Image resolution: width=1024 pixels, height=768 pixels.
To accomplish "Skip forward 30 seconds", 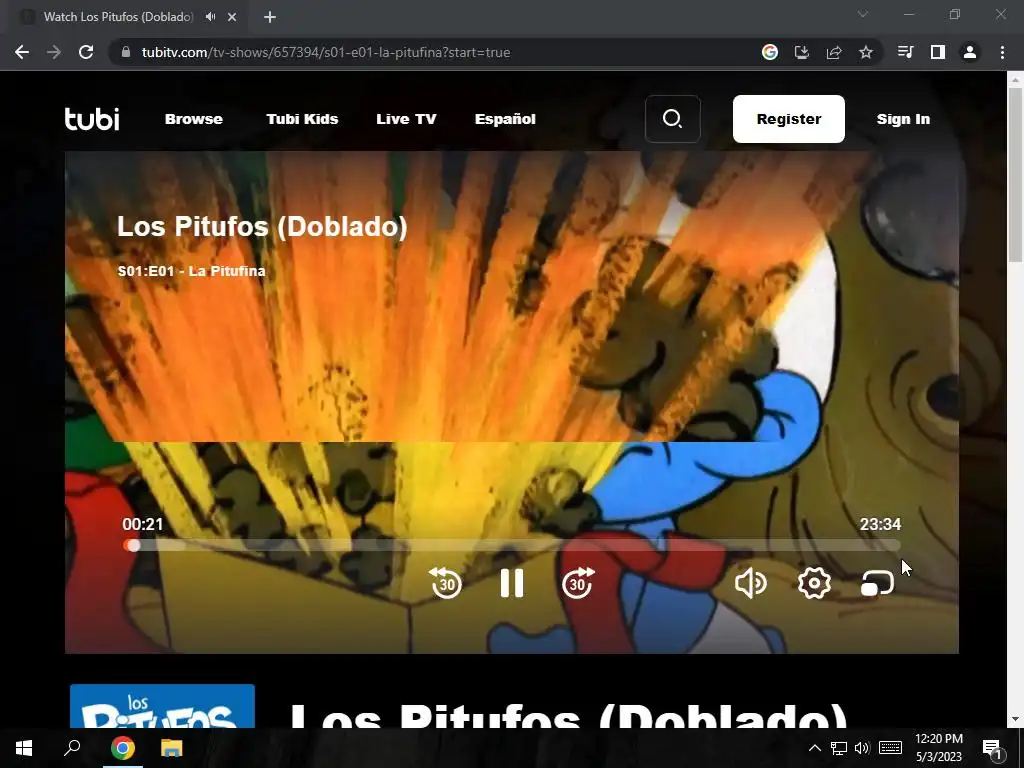I will [x=578, y=583].
